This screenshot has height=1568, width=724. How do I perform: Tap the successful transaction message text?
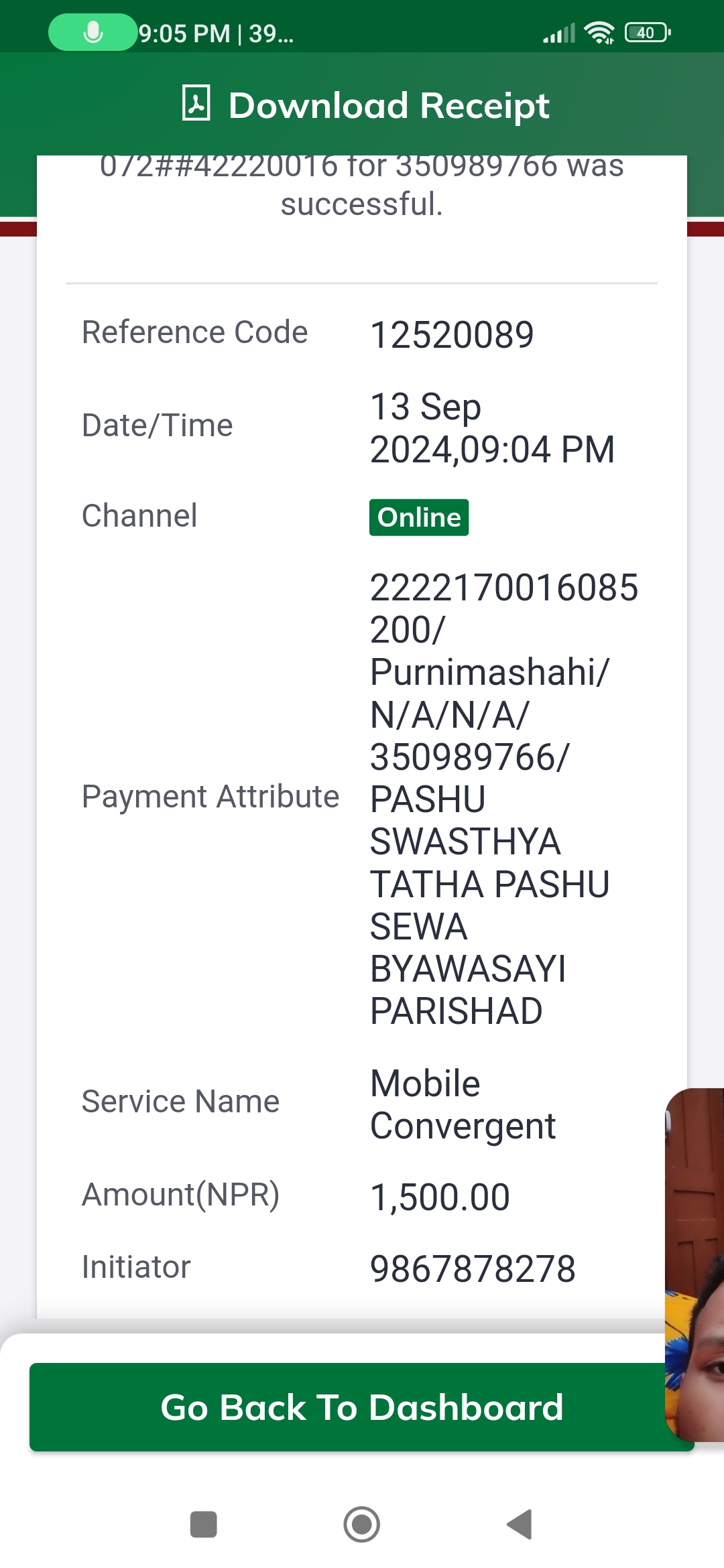[362, 185]
